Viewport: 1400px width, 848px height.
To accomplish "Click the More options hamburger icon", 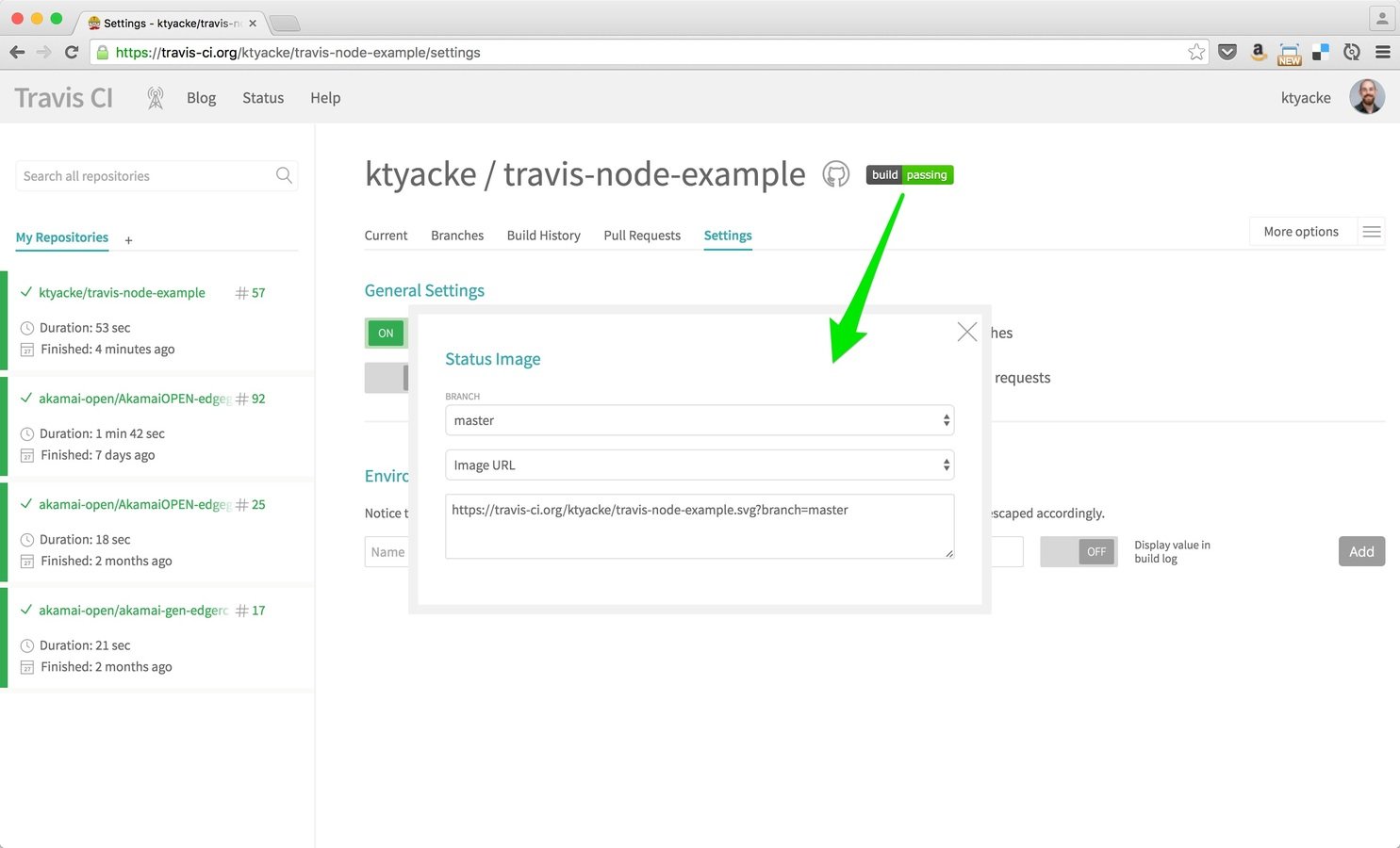I will [x=1372, y=232].
